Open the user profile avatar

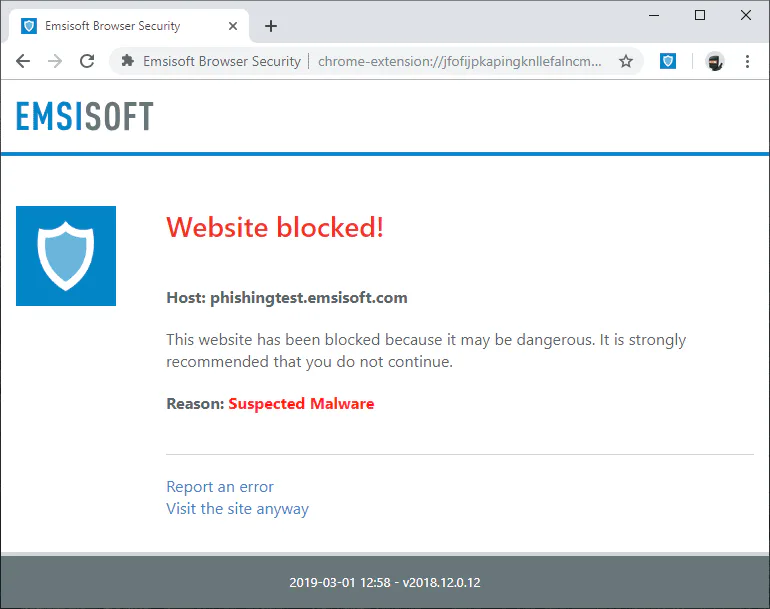click(715, 61)
